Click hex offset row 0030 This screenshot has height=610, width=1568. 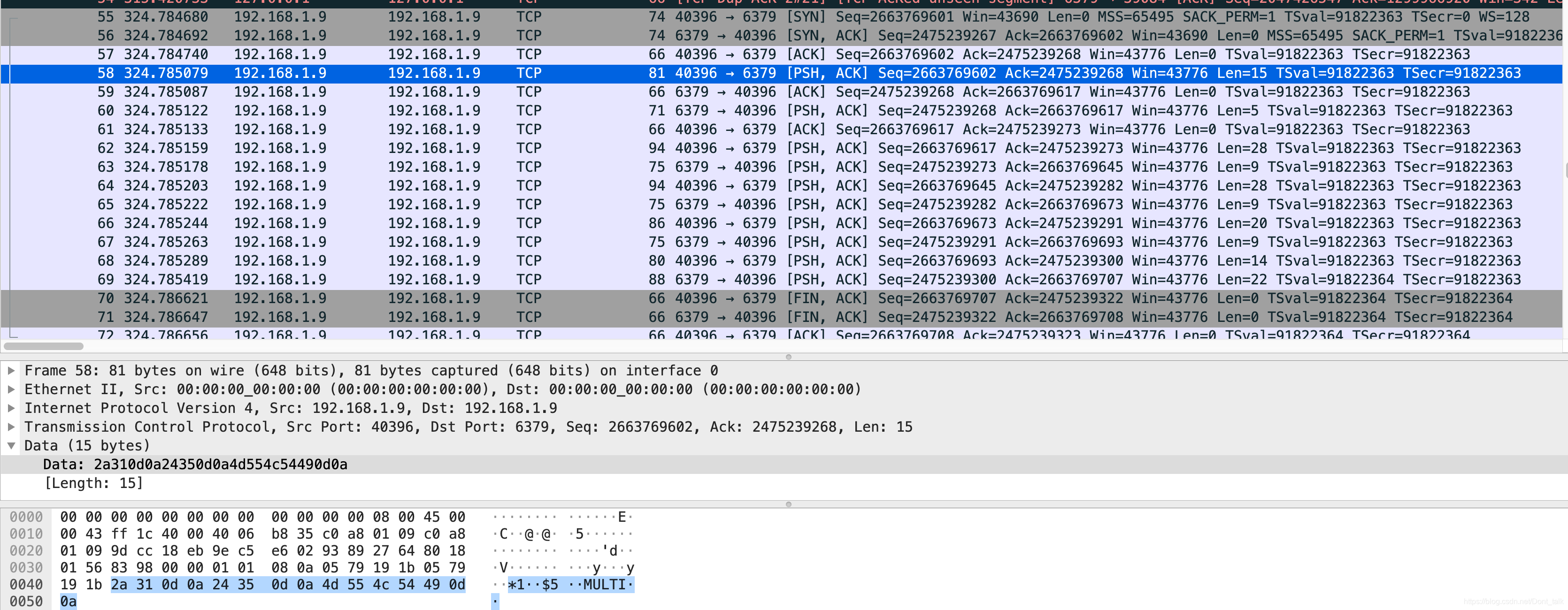[26, 569]
